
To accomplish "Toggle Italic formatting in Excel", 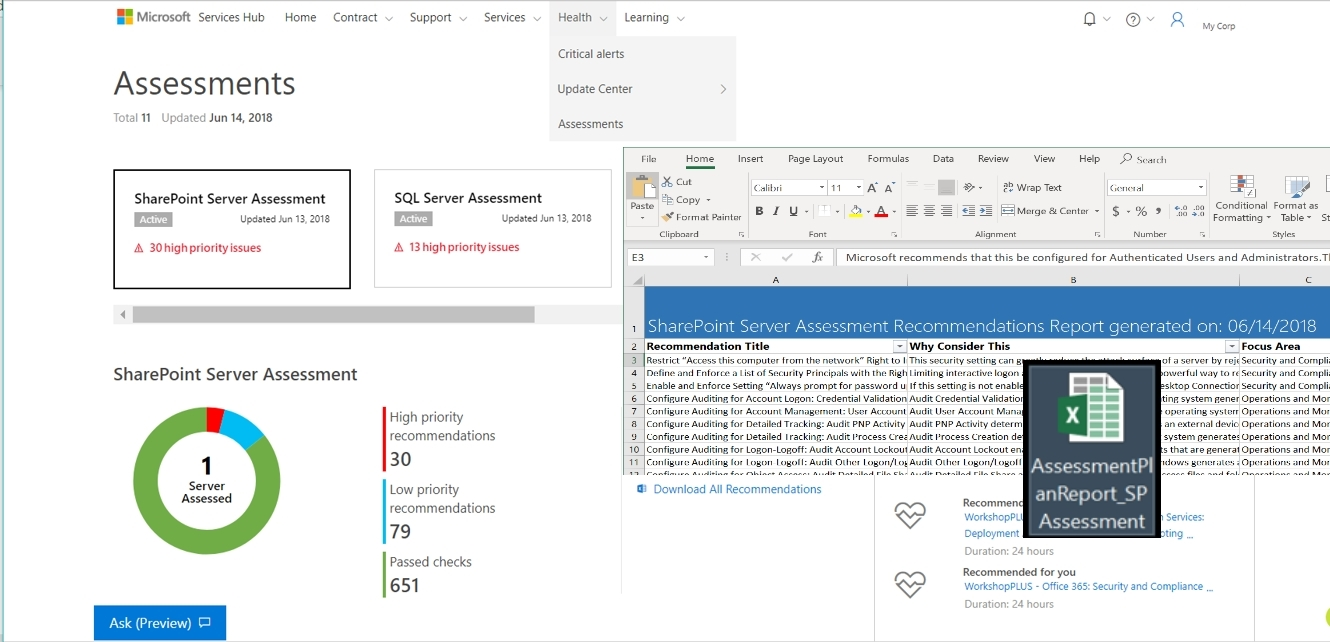I will click(x=777, y=211).
